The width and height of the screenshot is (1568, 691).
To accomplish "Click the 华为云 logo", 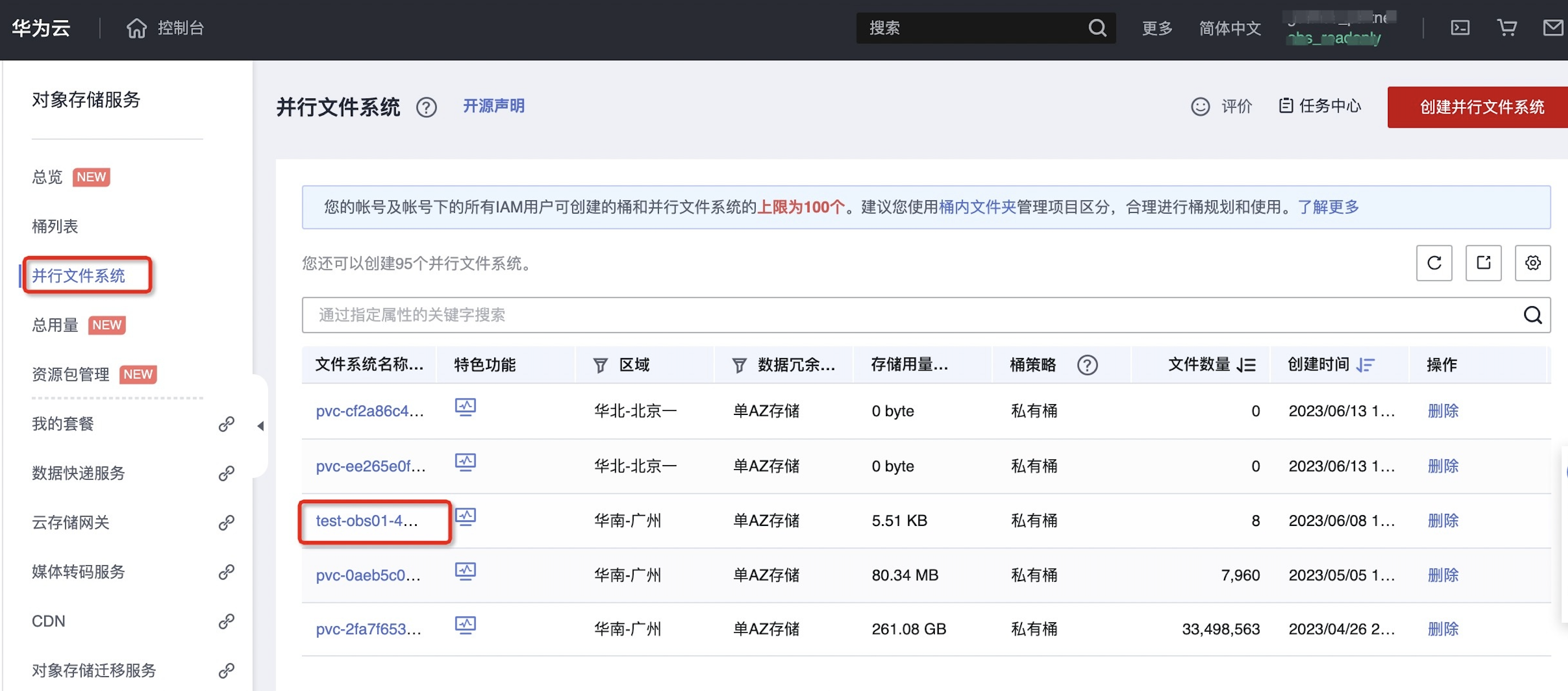I will coord(41,28).
